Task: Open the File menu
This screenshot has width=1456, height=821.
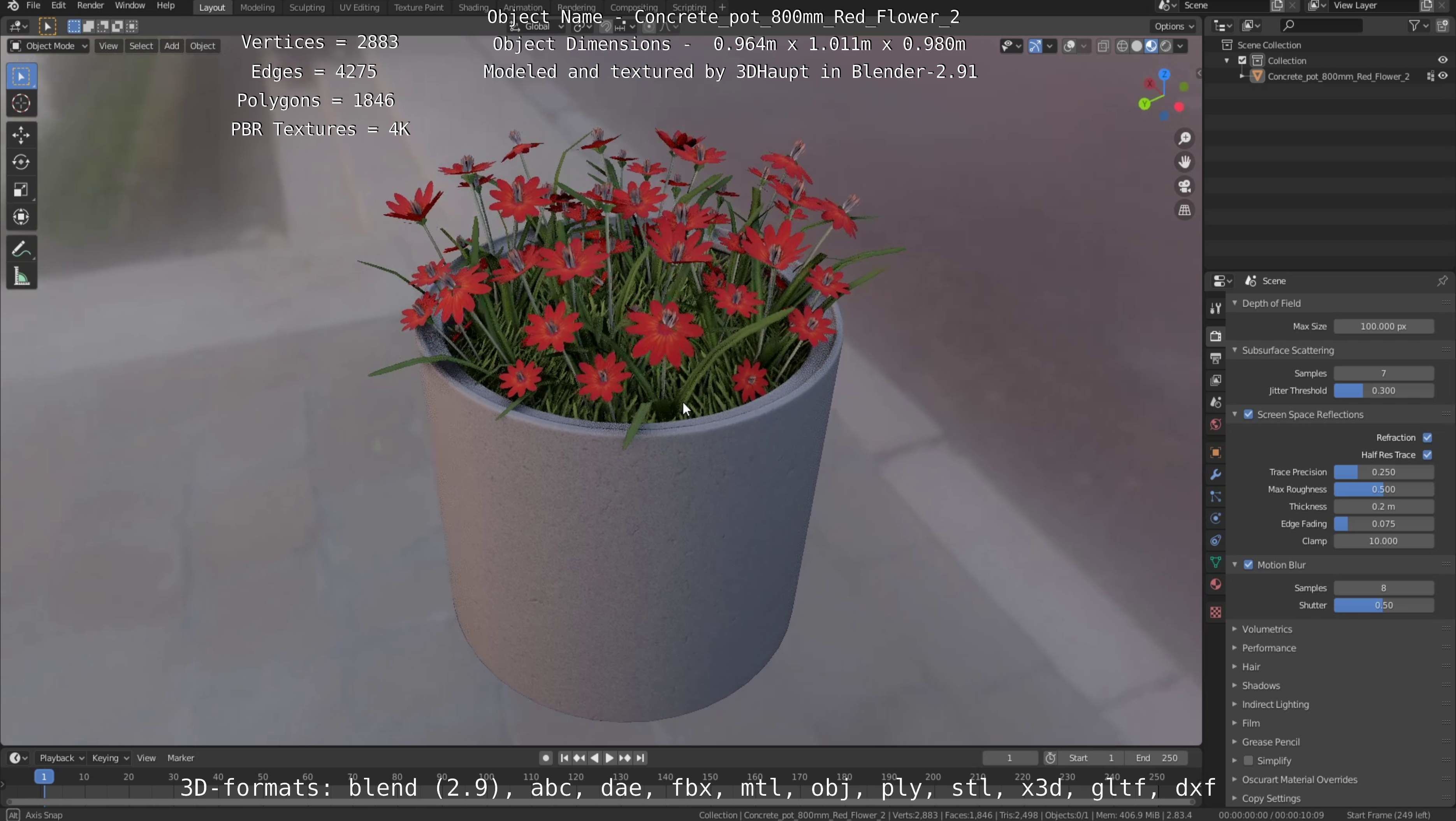Action: [33, 6]
